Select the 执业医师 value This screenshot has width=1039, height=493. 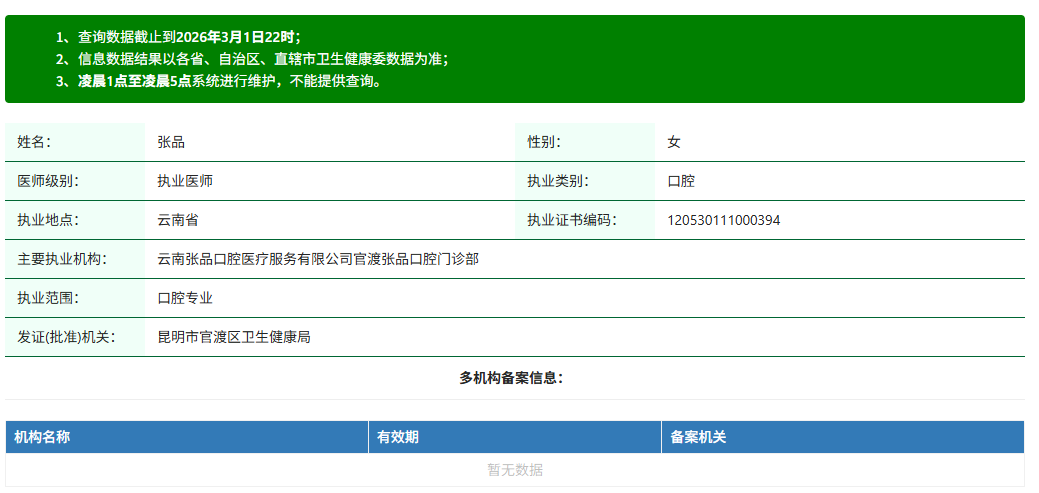click(x=185, y=181)
